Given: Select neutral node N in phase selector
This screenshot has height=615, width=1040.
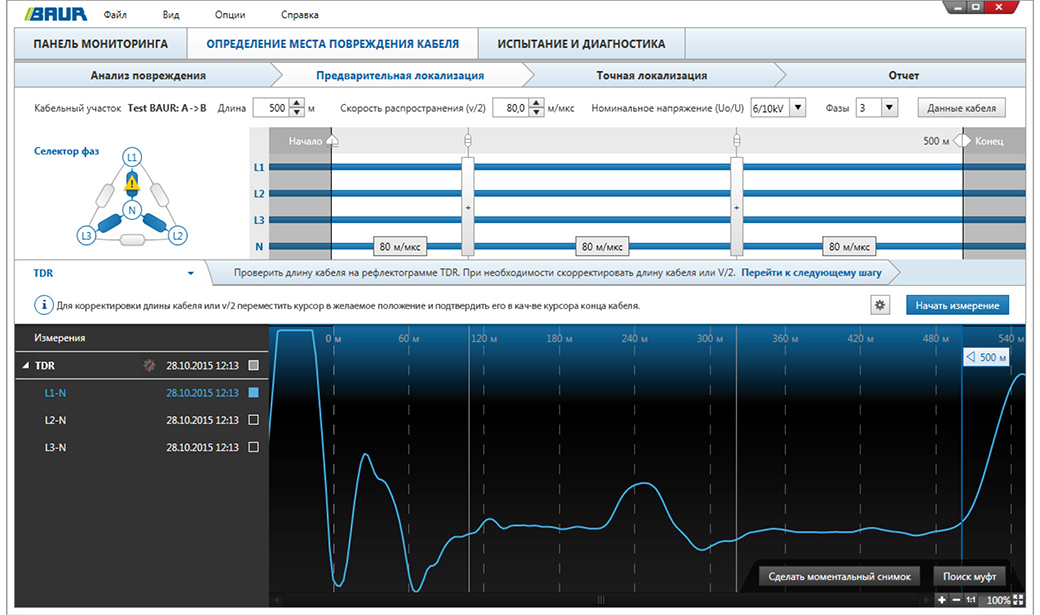Looking at the screenshot, I should click(132, 210).
